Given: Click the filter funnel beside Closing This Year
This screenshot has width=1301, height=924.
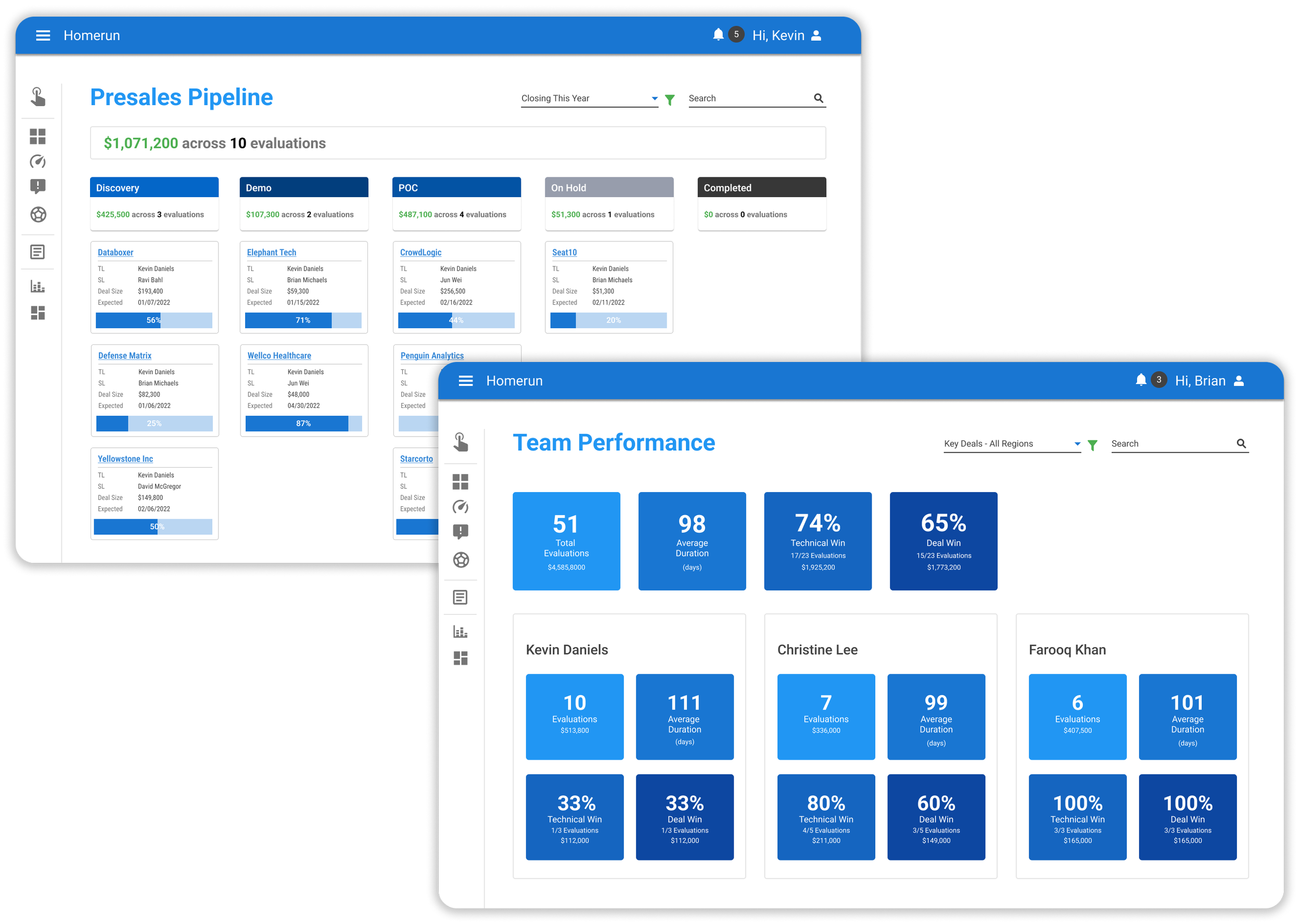Looking at the screenshot, I should (670, 99).
